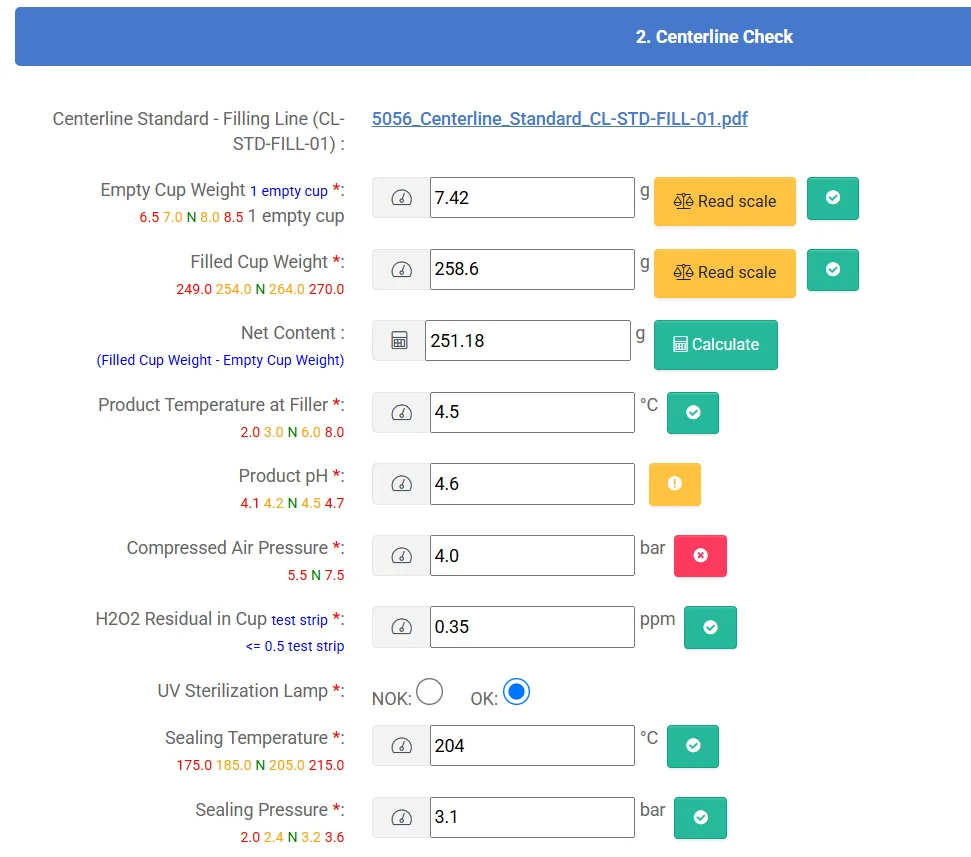Click the Filled Cup Weight input field

[x=532, y=269]
